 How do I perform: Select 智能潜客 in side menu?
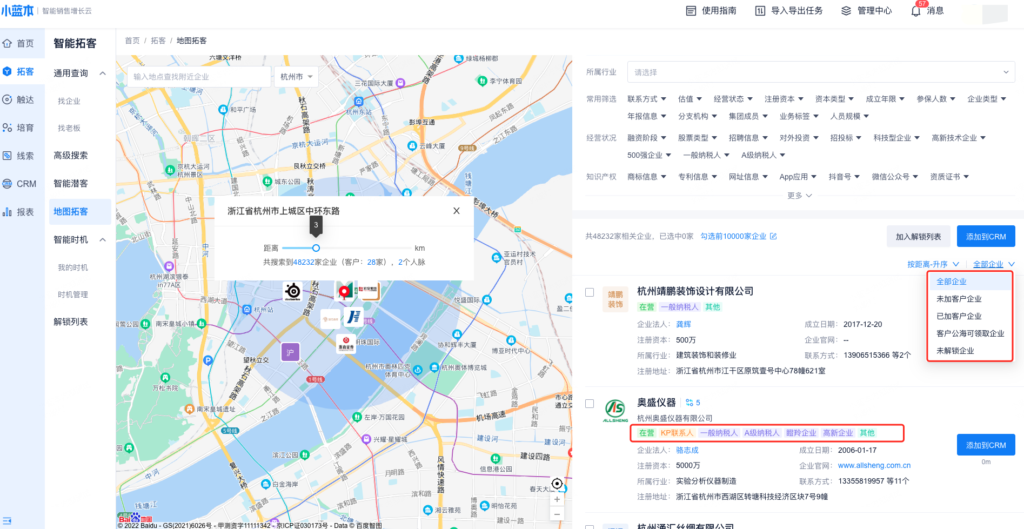point(70,184)
